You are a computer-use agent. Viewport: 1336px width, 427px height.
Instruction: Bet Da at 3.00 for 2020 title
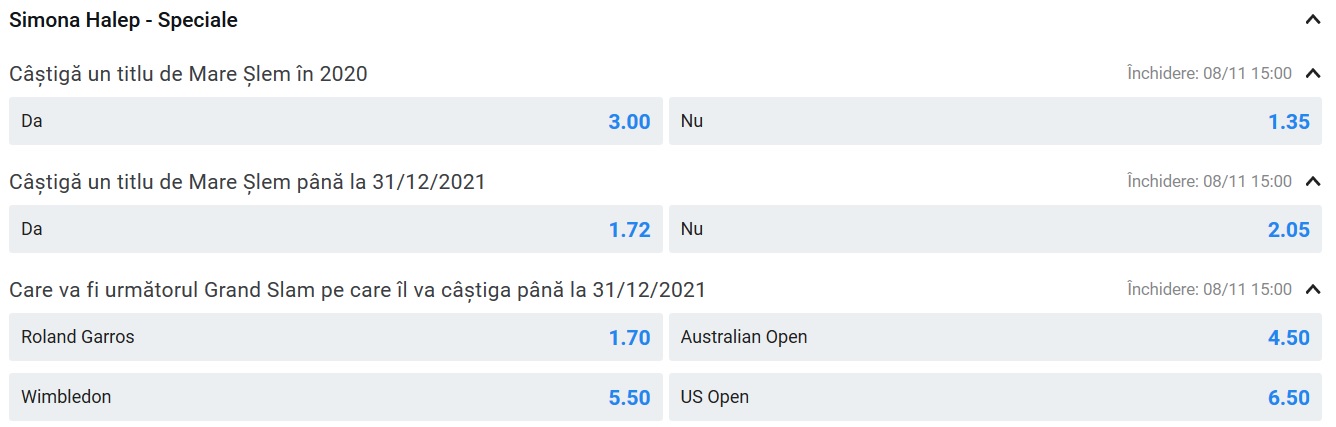pyautogui.click(x=335, y=121)
